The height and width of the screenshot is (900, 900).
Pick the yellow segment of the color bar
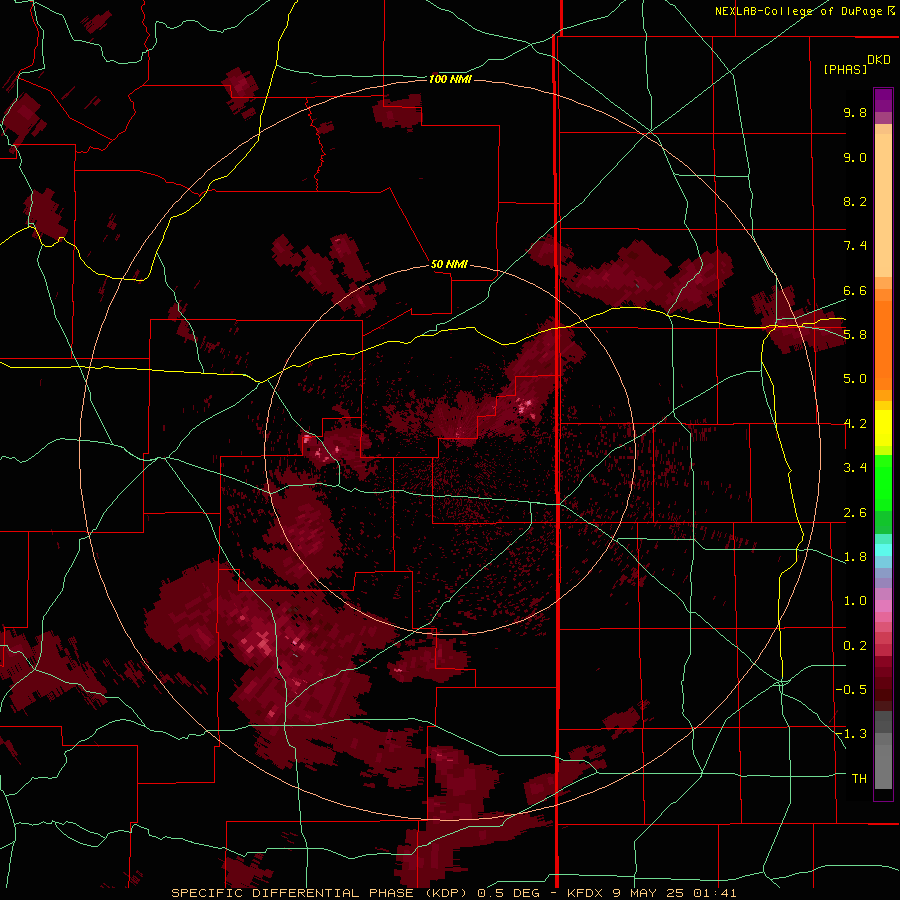[x=883, y=428]
